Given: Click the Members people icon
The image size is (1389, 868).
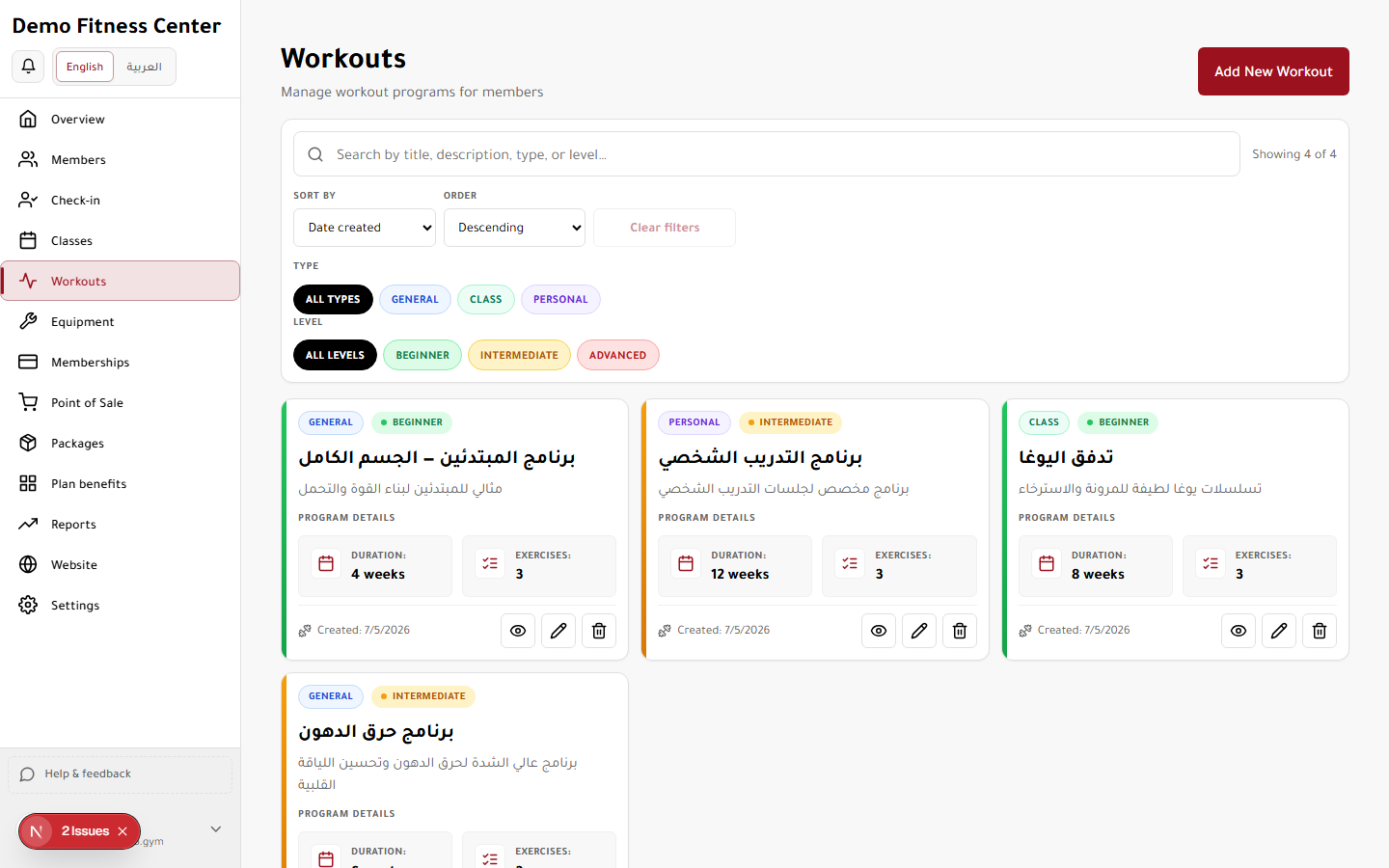Looking at the screenshot, I should point(28,160).
